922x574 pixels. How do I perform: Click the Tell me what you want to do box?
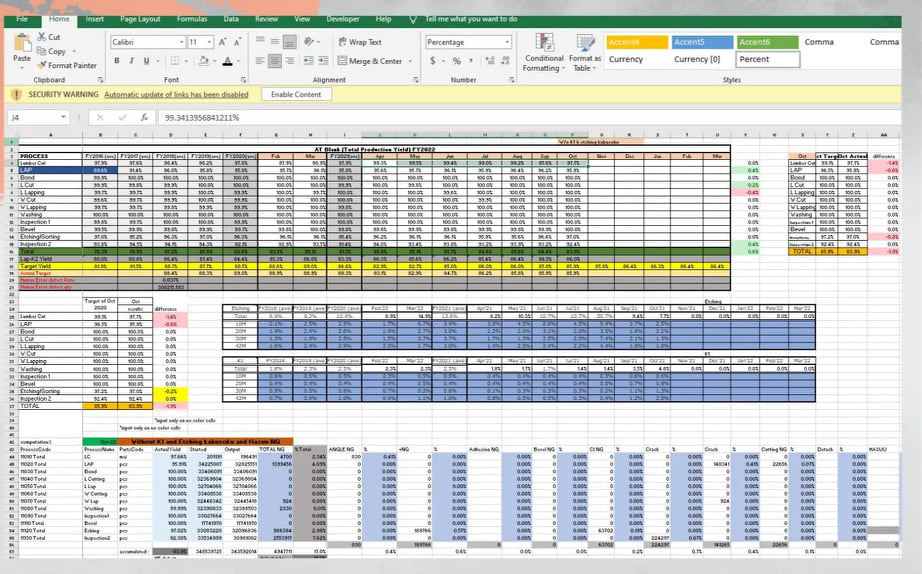coord(471,19)
